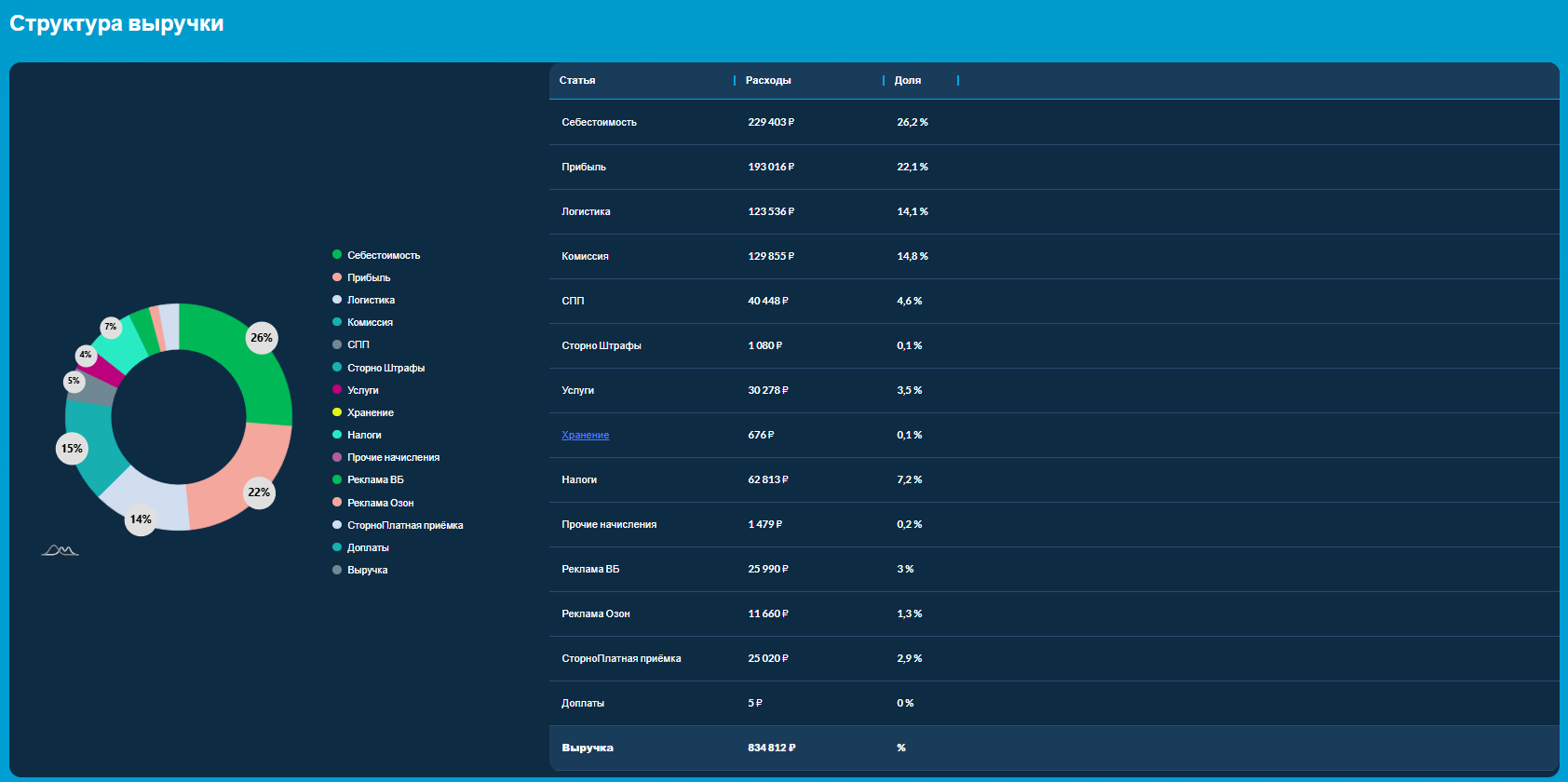Select the Комиссия row in the table
The image size is (1568, 782).
585,256
